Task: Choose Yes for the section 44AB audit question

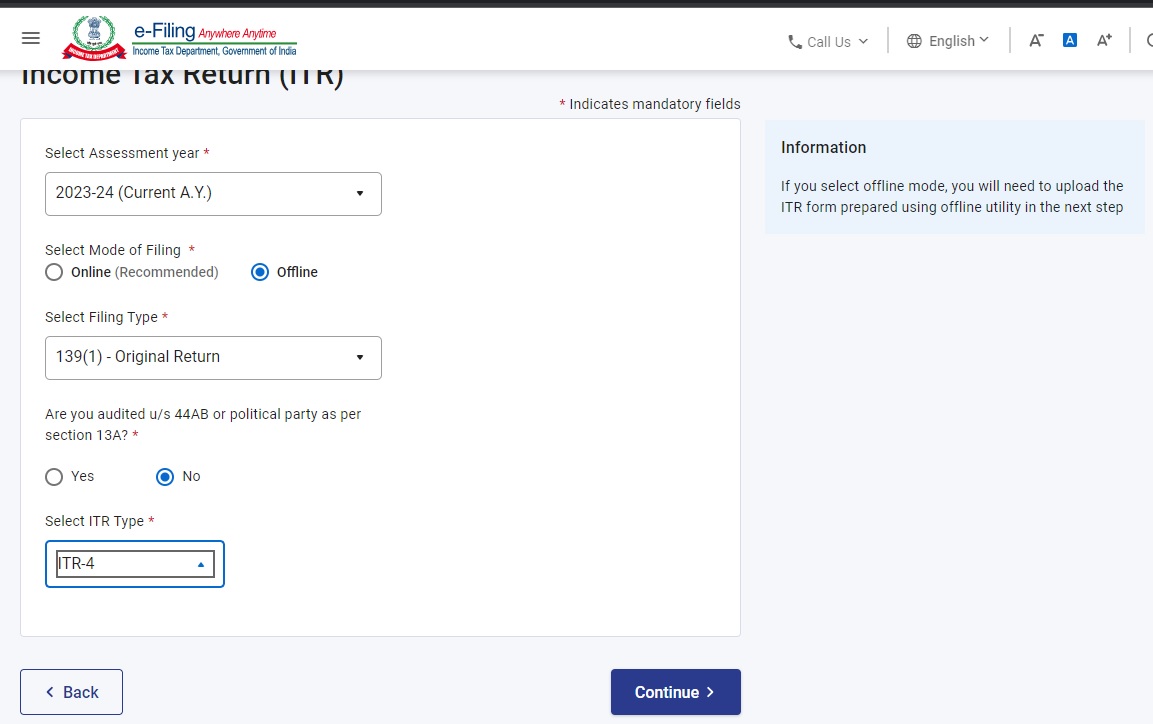Action: (54, 476)
